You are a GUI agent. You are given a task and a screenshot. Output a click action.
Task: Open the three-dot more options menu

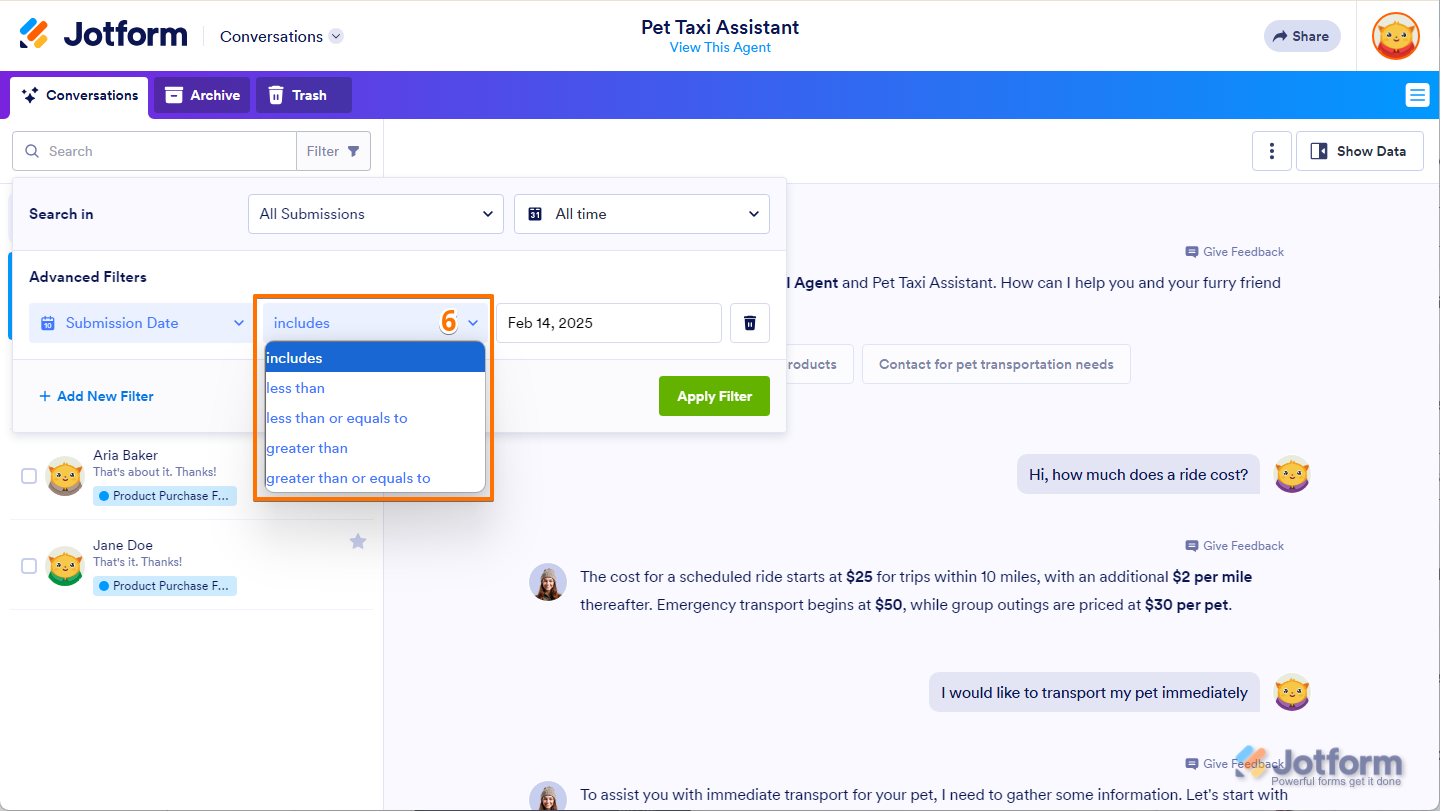click(x=1271, y=151)
